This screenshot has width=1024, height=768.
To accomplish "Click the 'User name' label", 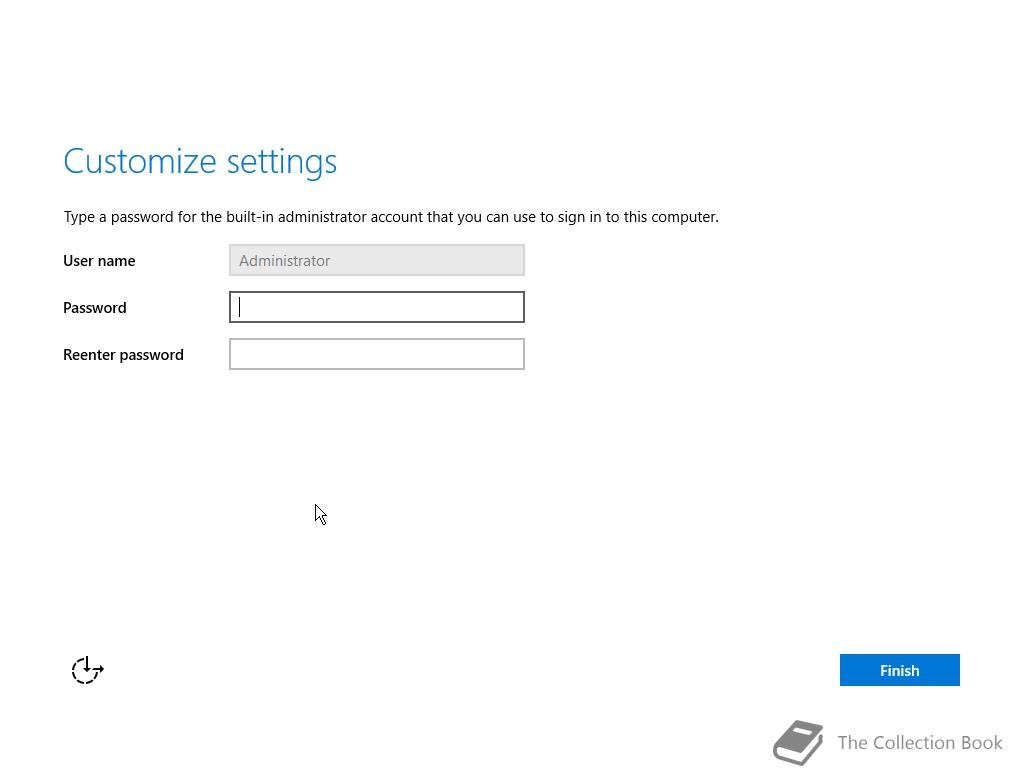I will click(x=99, y=261).
